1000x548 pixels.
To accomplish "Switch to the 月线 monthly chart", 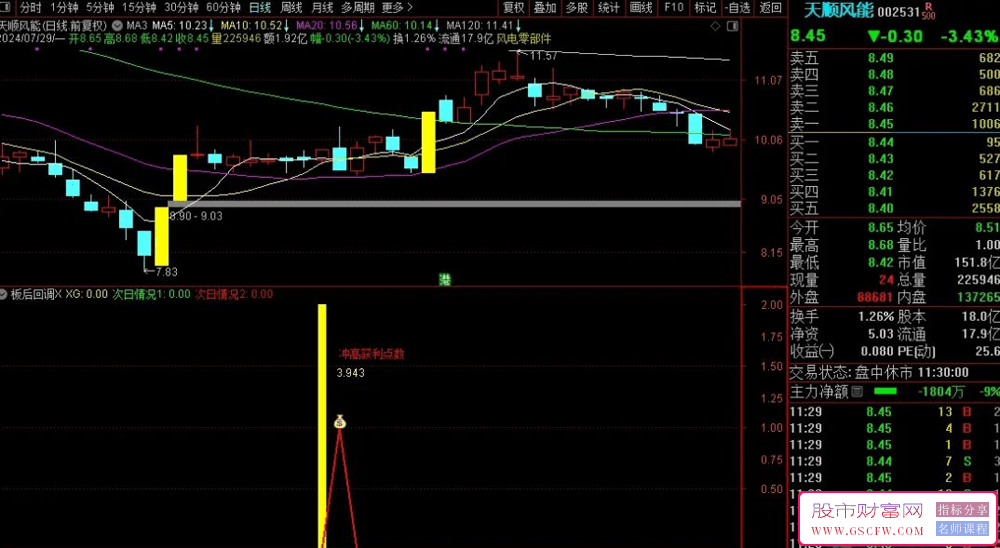I will tap(322, 8).
